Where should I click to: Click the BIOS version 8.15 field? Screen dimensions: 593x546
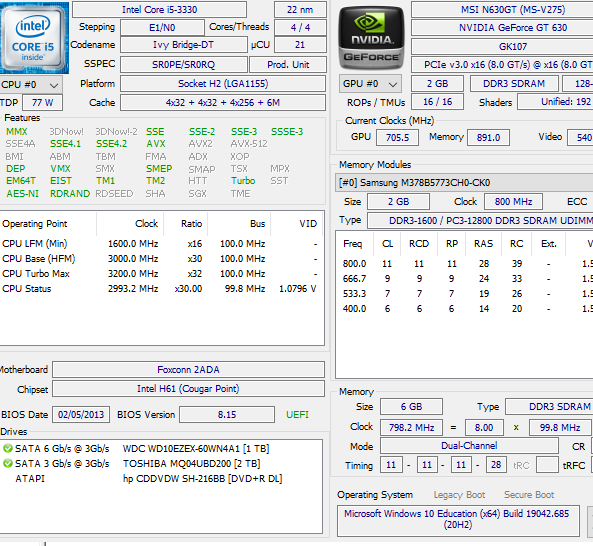click(x=227, y=414)
